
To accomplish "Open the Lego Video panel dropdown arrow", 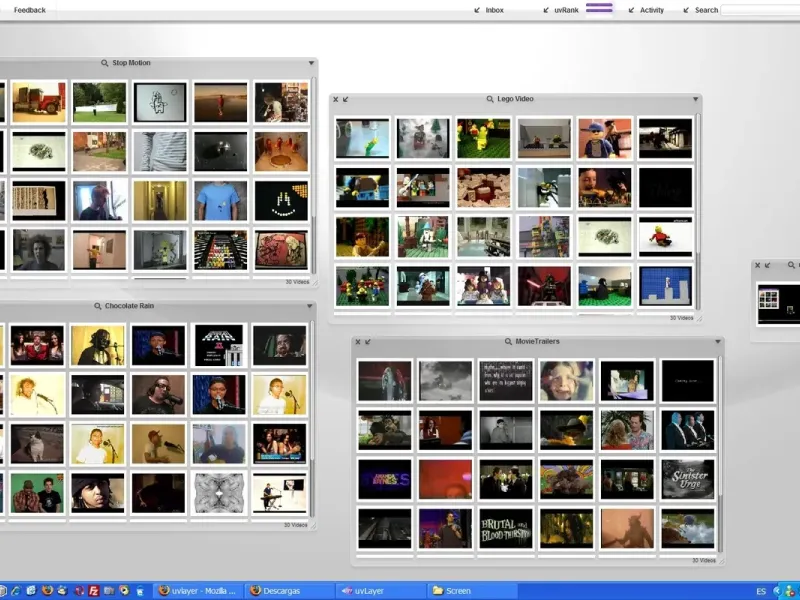I will pos(695,100).
